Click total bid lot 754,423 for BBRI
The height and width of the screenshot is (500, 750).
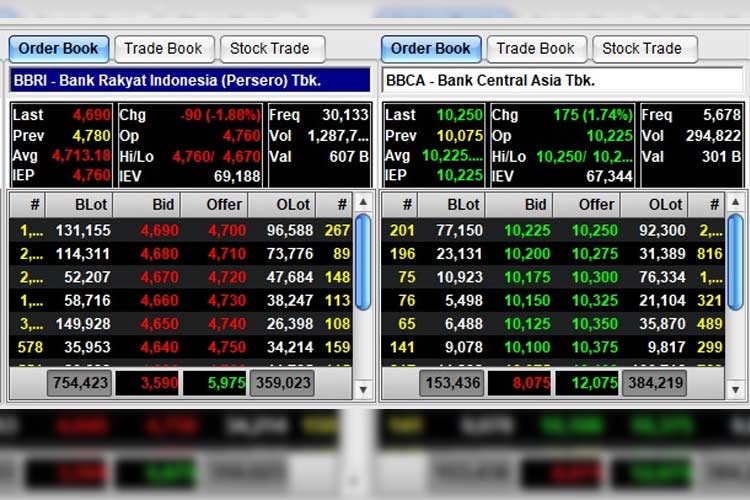(x=79, y=383)
